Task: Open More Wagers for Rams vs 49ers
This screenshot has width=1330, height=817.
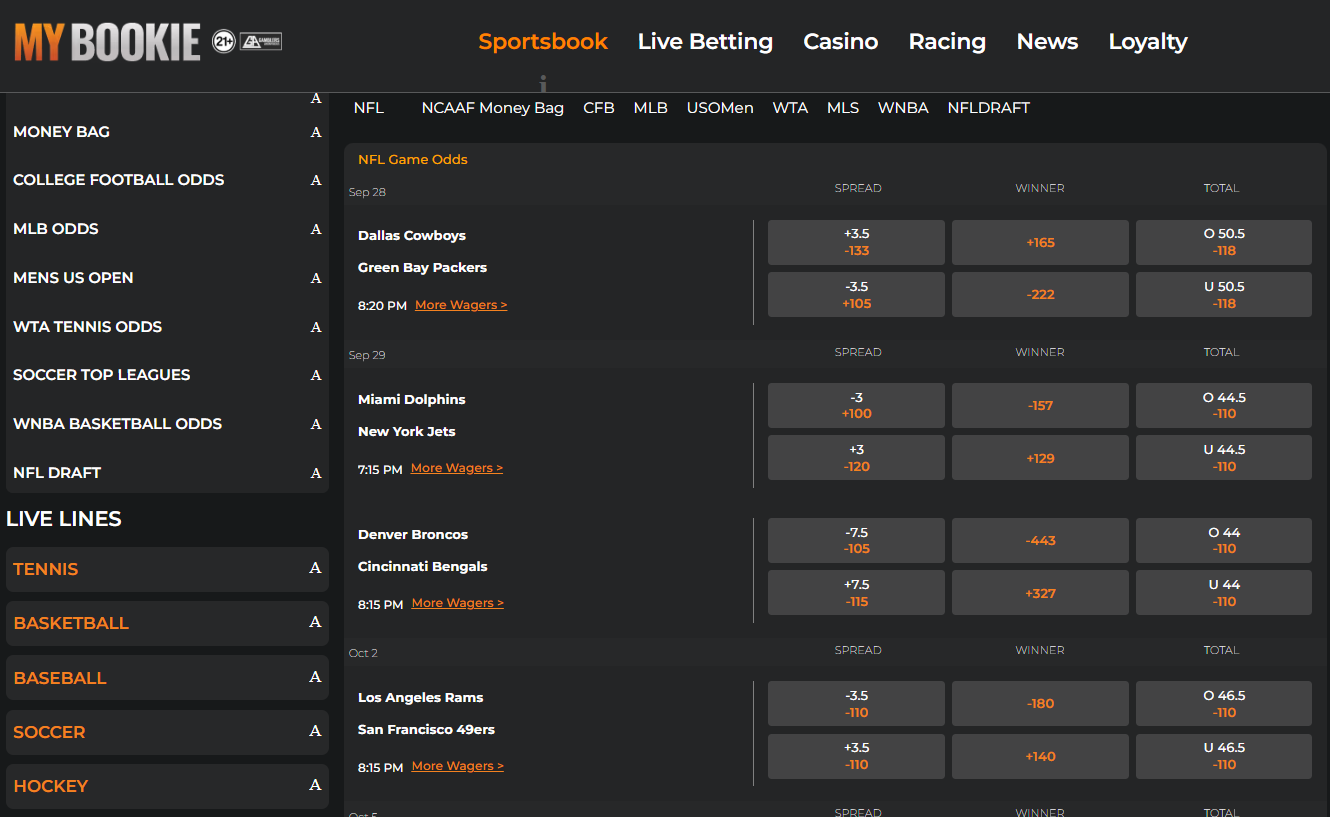Action: [457, 765]
